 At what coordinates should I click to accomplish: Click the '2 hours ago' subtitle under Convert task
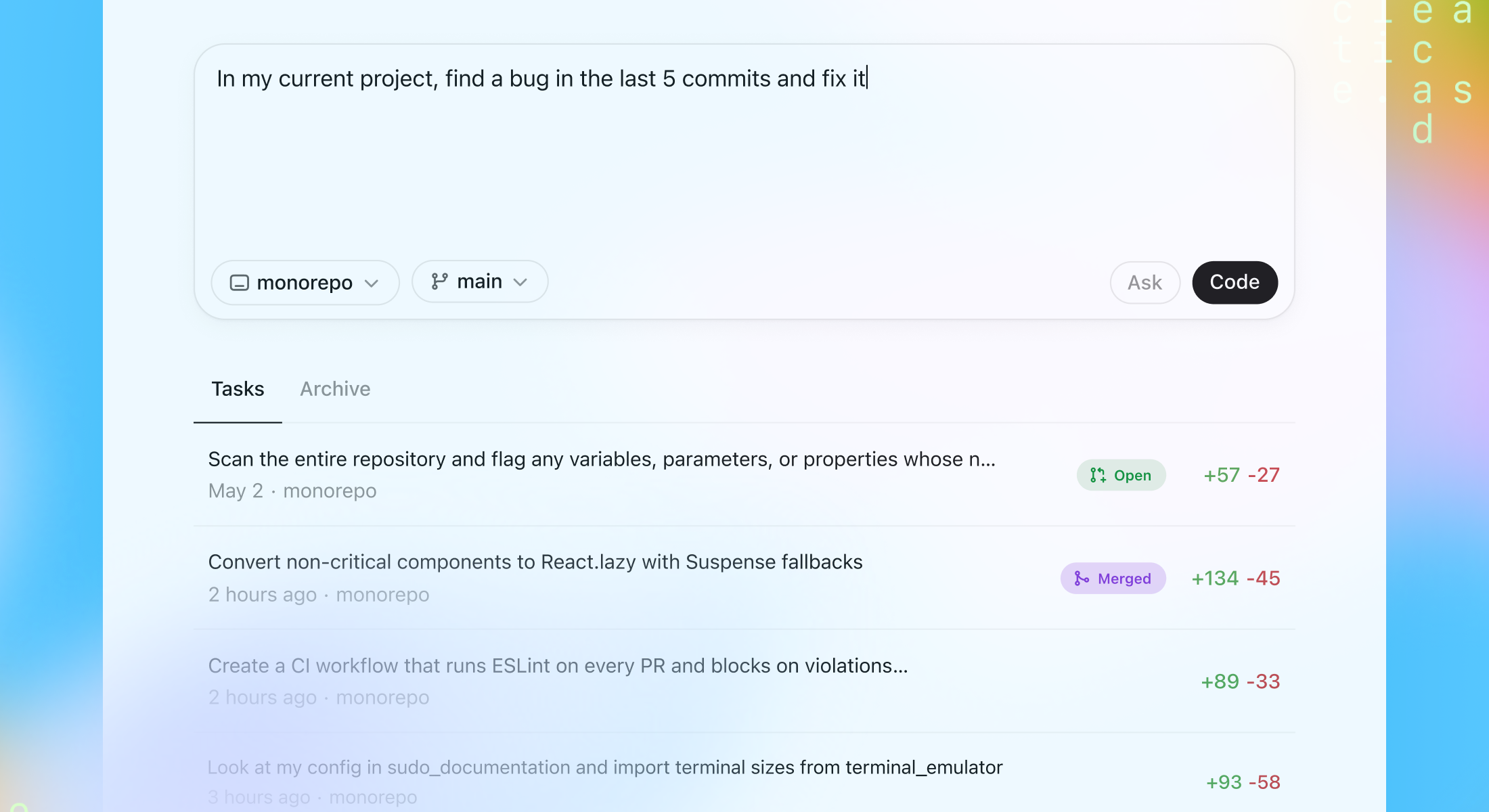263,595
